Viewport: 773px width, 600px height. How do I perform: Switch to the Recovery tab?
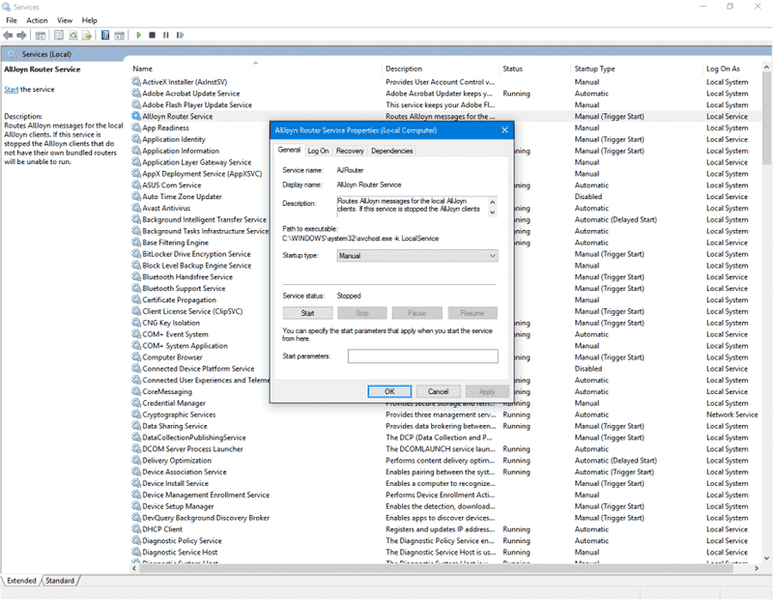tap(350, 151)
